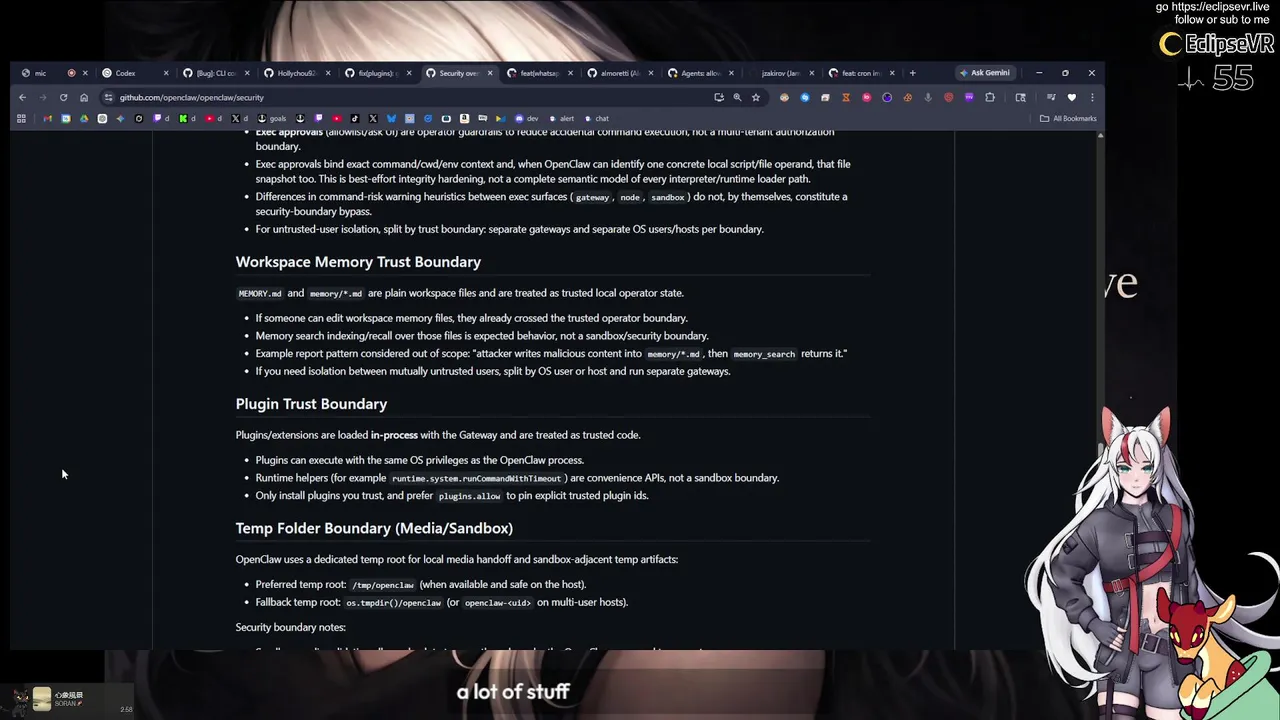The height and width of the screenshot is (720, 1280).
Task: Open the 'goals' bookmark
Action: pos(272,118)
